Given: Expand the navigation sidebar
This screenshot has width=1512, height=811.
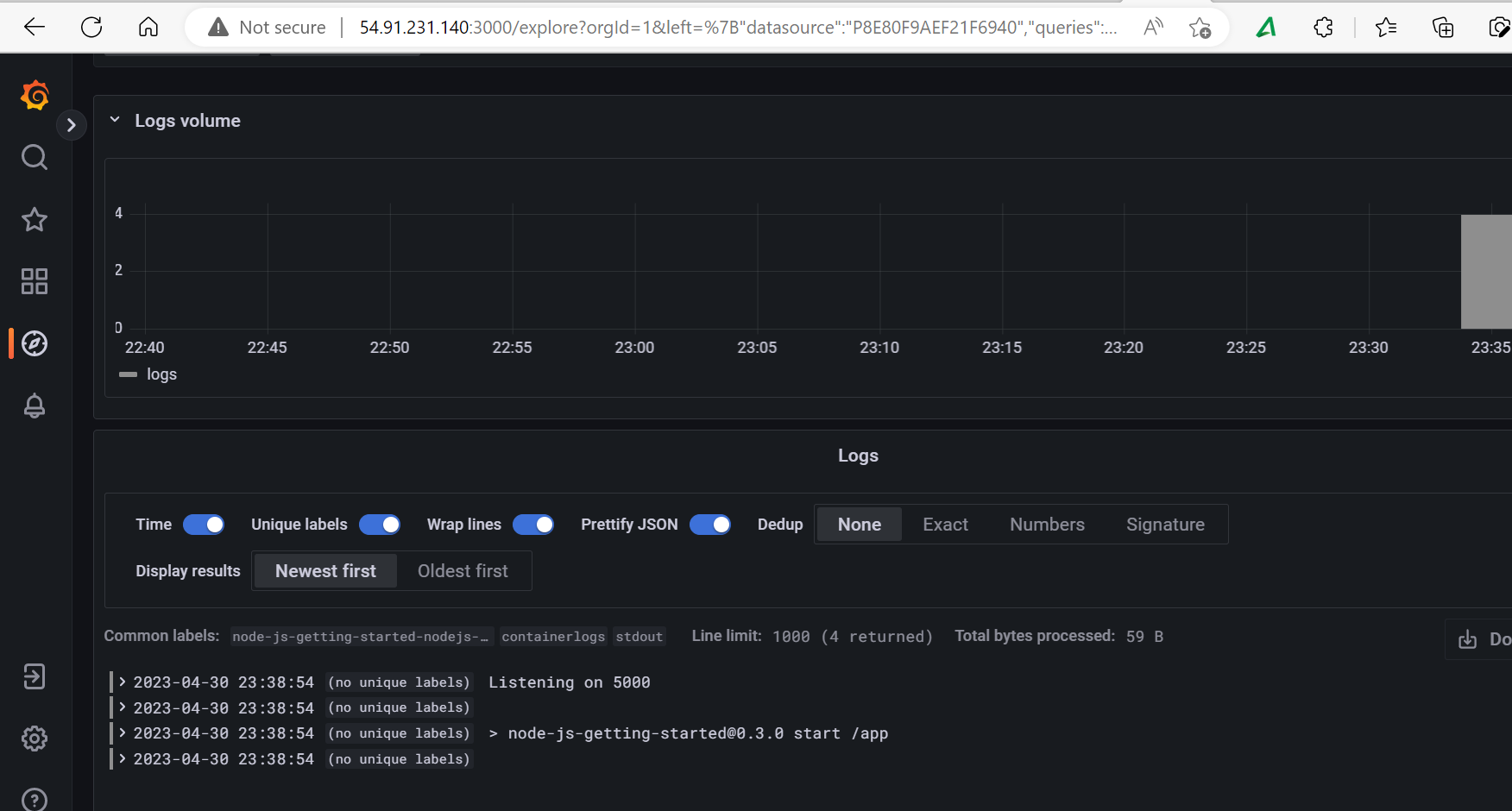Looking at the screenshot, I should (x=72, y=124).
